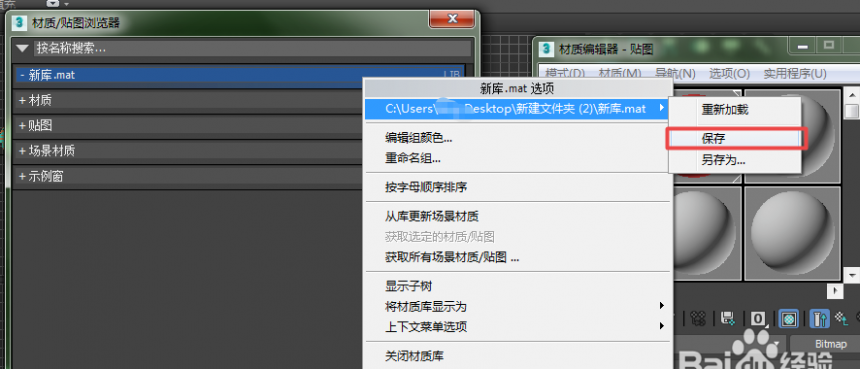
Task: Maximize the Material Editor window
Action: click(x=829, y=46)
